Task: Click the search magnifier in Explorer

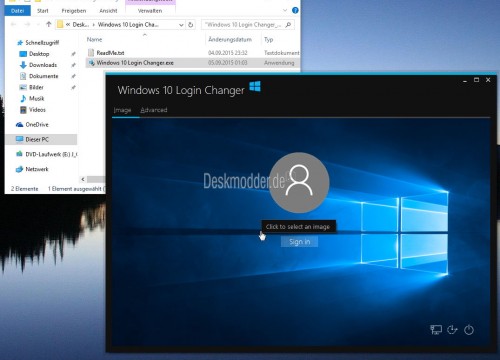Action: [288, 25]
